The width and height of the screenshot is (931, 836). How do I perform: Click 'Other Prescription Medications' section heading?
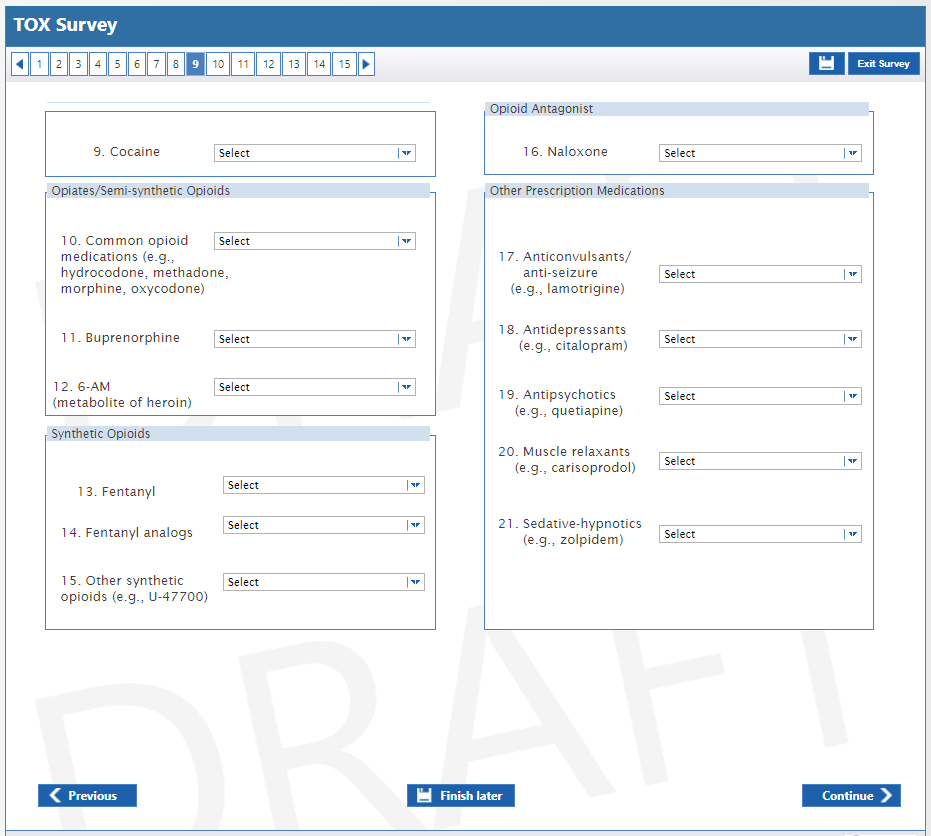[577, 191]
